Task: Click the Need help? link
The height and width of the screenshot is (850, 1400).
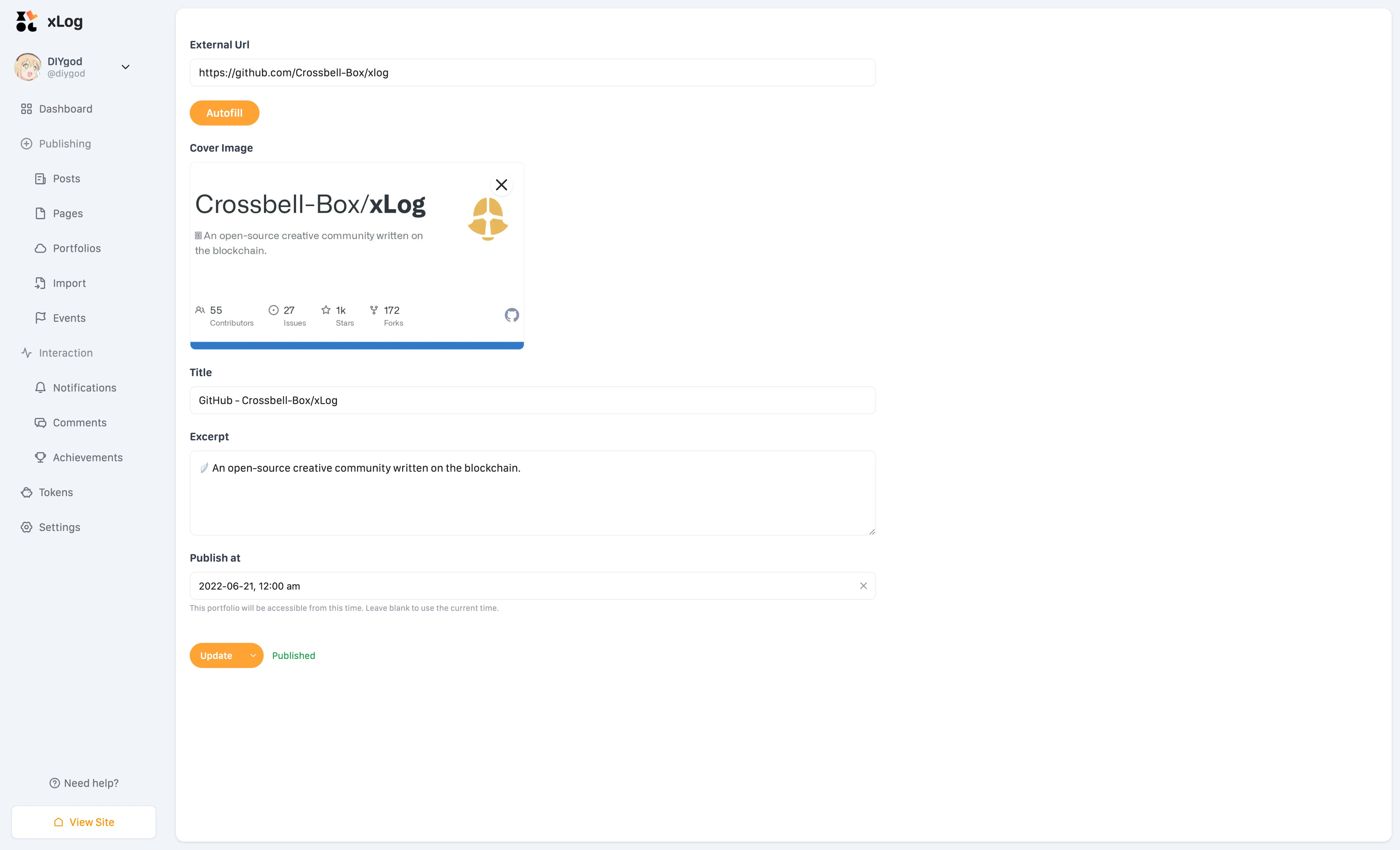Action: 84,783
